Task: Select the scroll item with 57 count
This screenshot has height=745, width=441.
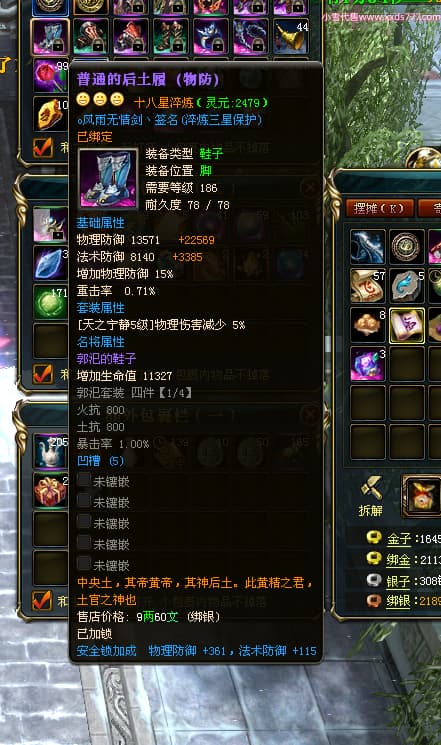Action: point(368,286)
